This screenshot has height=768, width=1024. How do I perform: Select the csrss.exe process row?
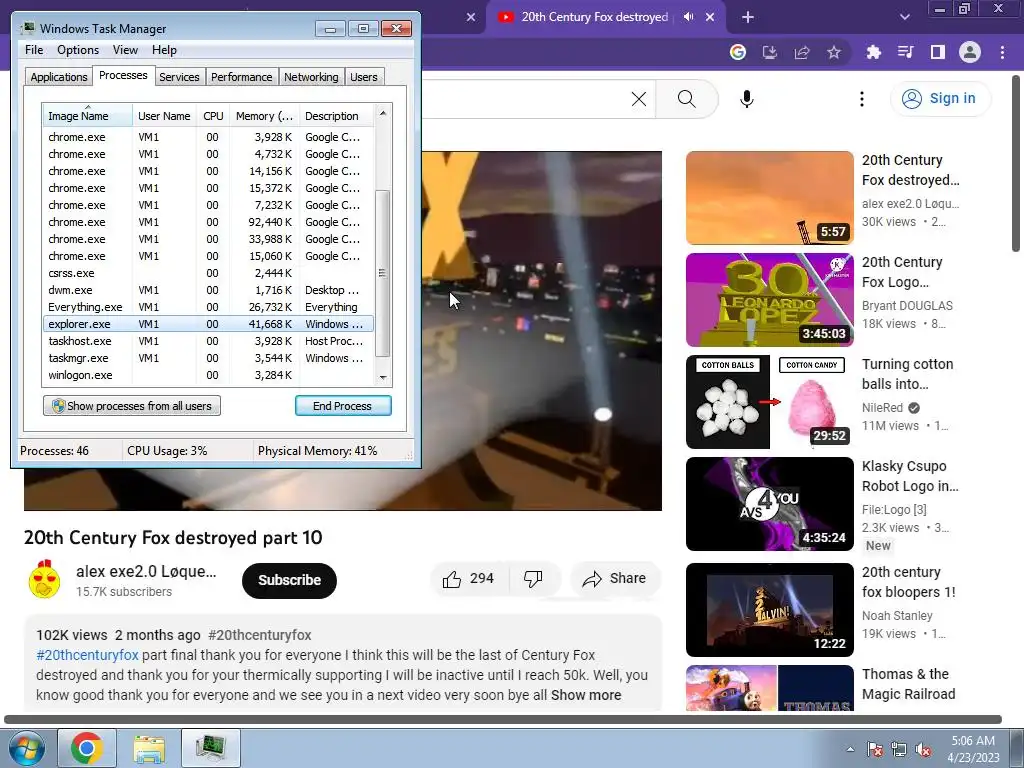(x=208, y=273)
